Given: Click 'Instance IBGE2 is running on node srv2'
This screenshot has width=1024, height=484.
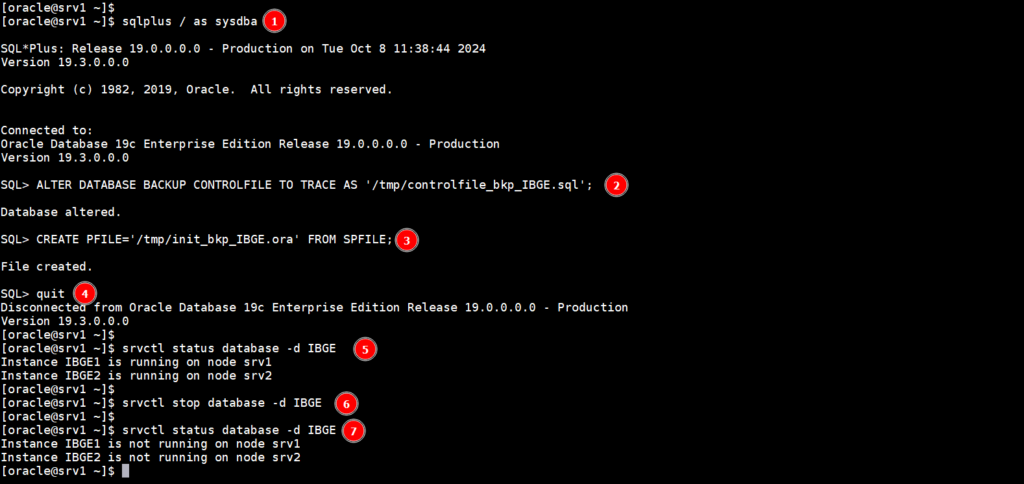Looking at the screenshot, I should pos(136,376).
